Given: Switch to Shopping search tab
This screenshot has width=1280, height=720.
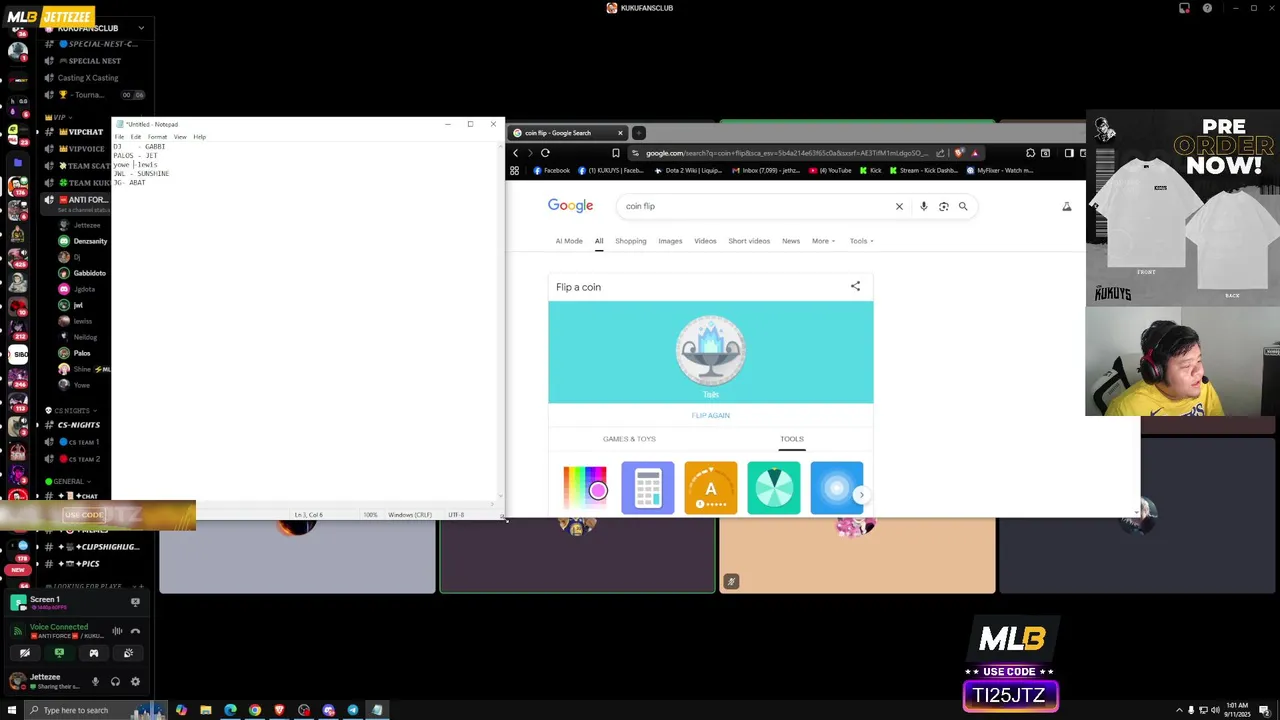Looking at the screenshot, I should pos(631,241).
